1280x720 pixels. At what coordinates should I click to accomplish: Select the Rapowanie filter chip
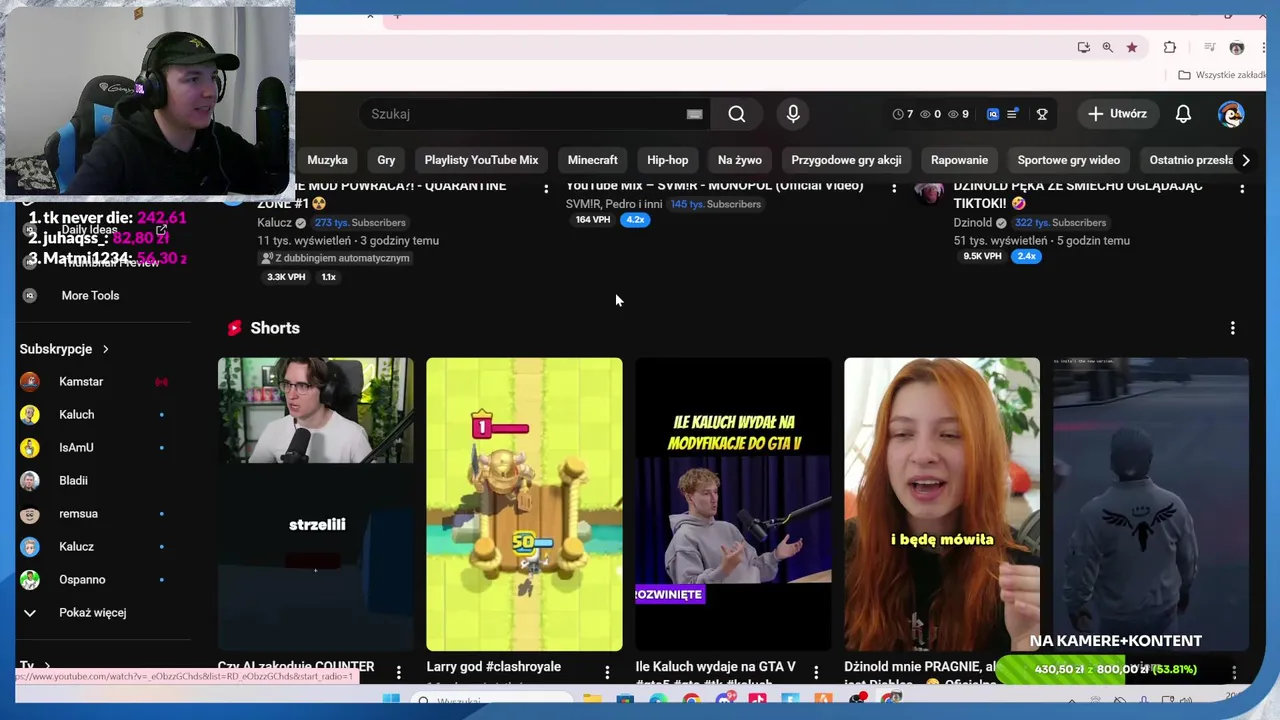959,160
